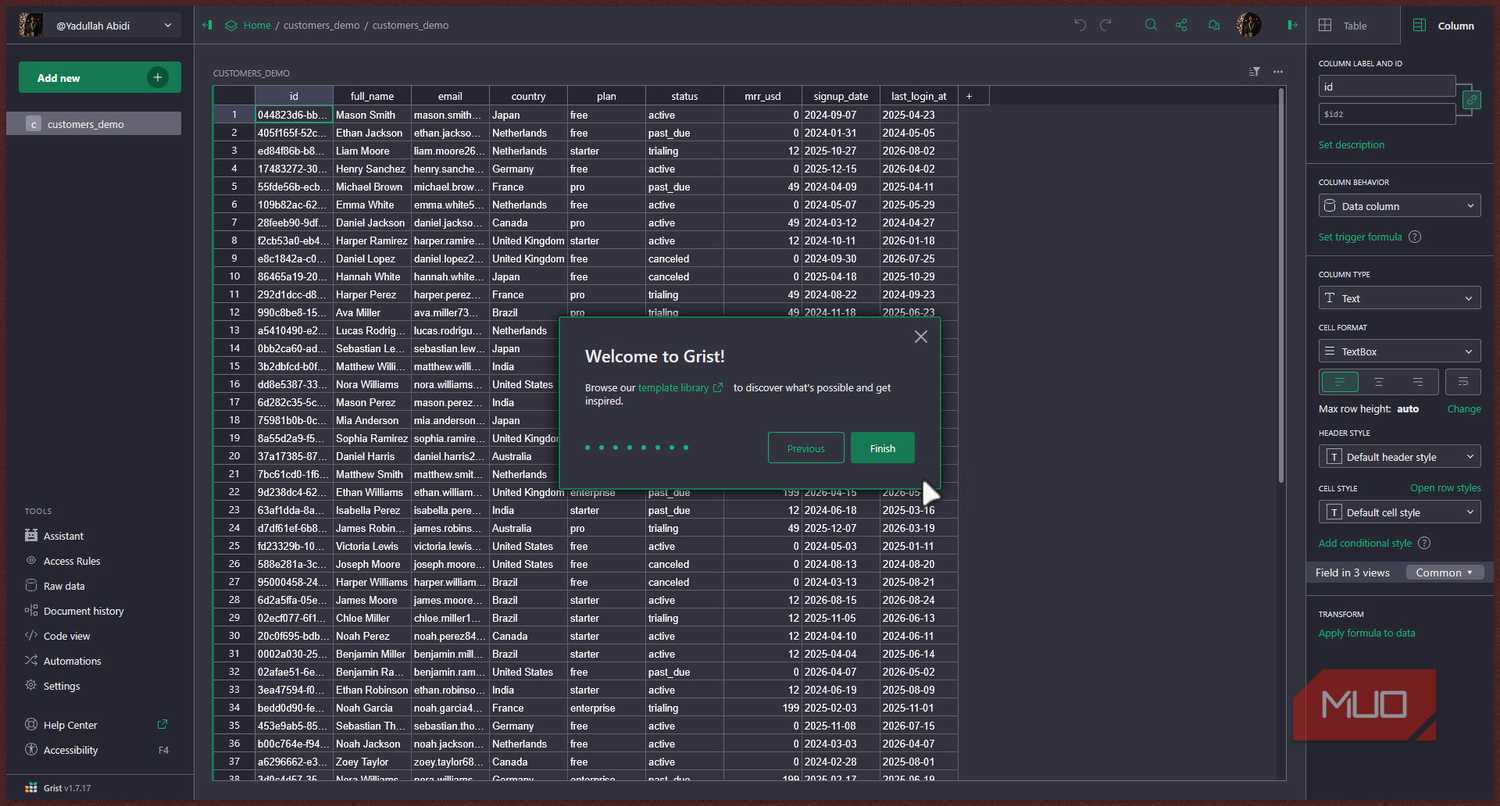Set cell alignment to center
This screenshot has width=1500, height=806.
(1379, 381)
